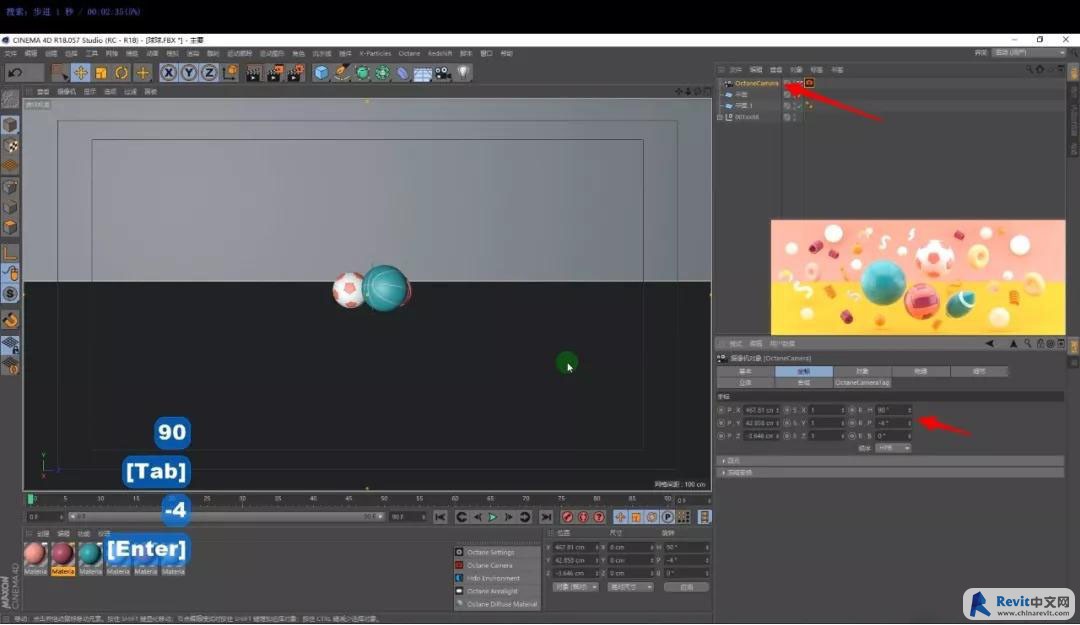Select the Rotate tool
This screenshot has width=1080, height=625.
tap(121, 72)
